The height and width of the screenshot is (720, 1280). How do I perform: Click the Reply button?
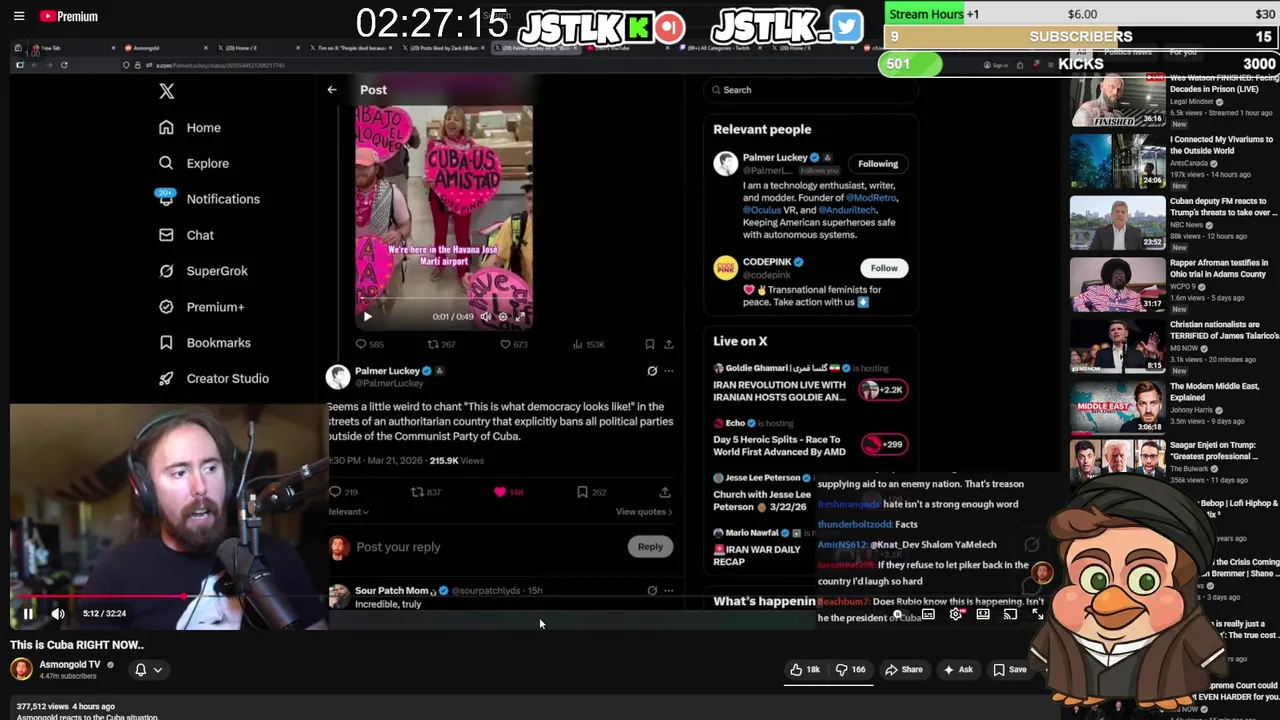click(650, 547)
